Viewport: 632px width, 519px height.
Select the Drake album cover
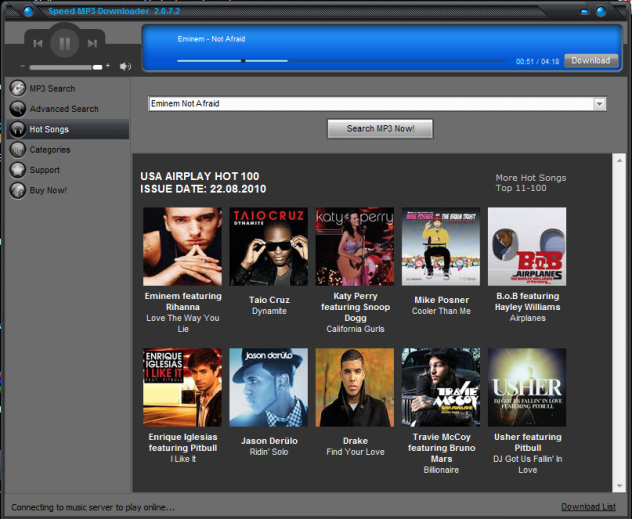355,387
